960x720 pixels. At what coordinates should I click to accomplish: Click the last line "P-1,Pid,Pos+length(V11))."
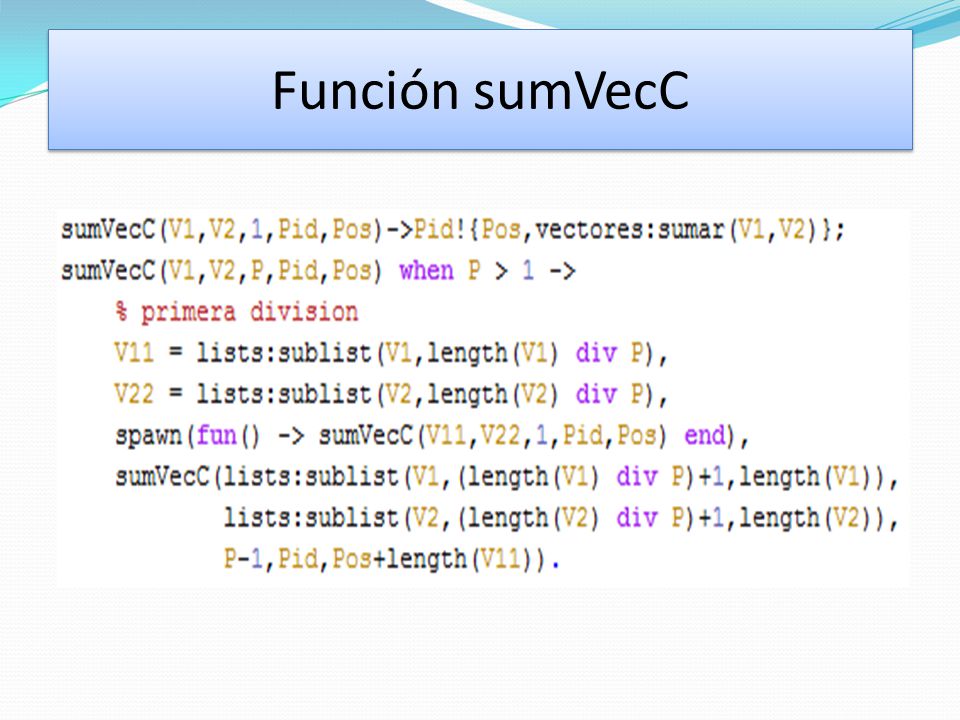[391, 559]
